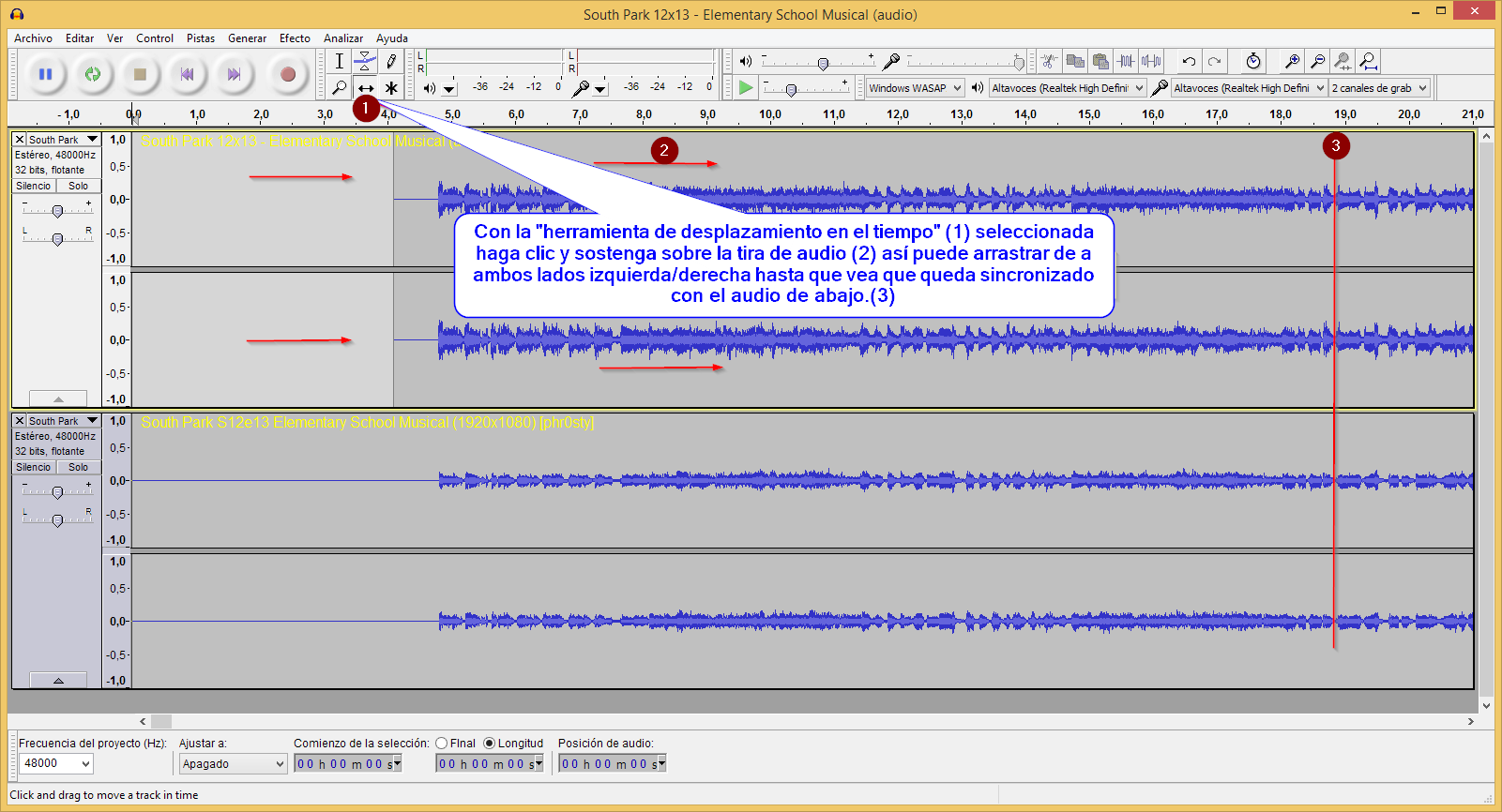Screen dimensions: 1502x812
Task: Select the Time Shift tool
Action: tap(365, 87)
